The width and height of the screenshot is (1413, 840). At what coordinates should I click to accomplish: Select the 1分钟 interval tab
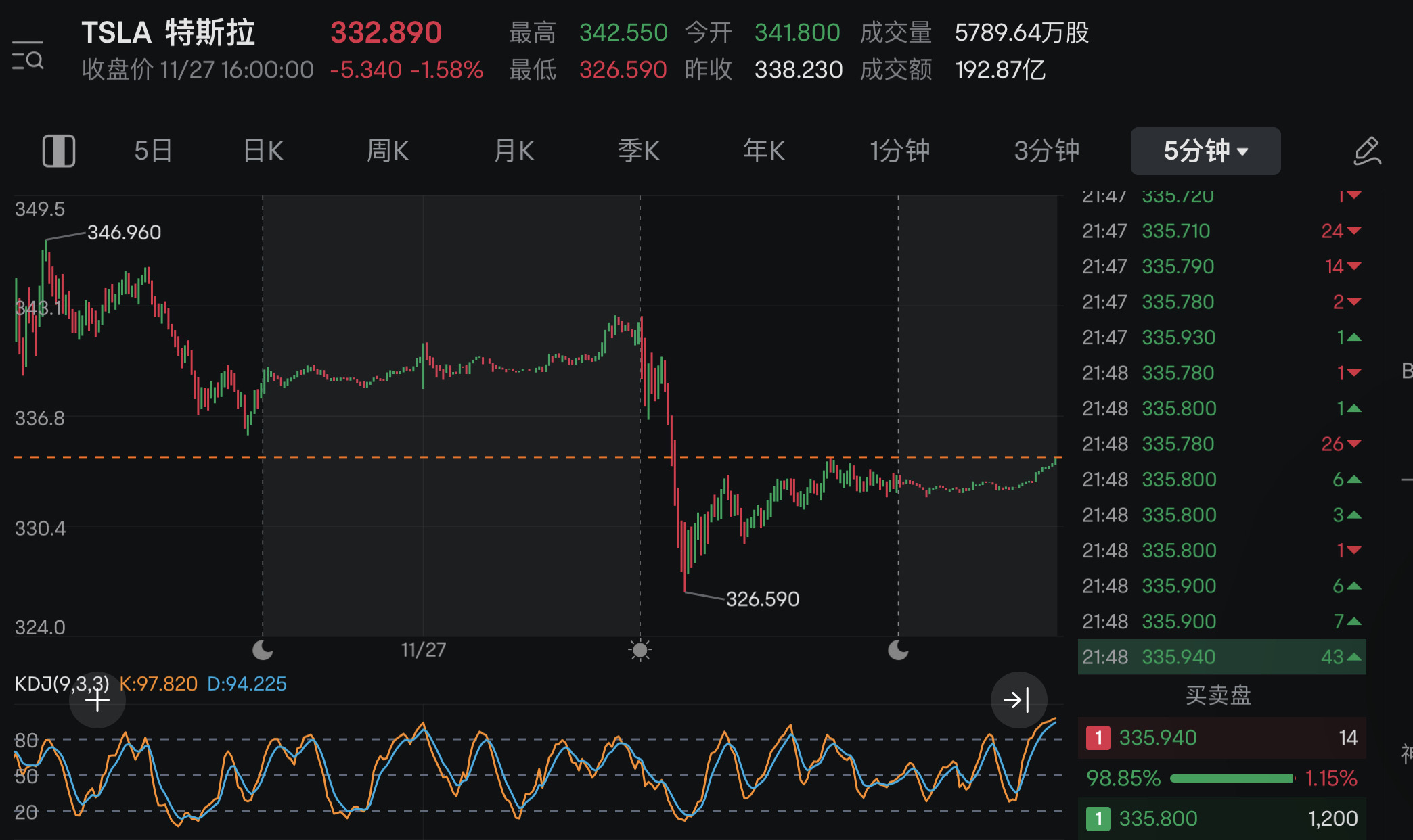click(900, 151)
